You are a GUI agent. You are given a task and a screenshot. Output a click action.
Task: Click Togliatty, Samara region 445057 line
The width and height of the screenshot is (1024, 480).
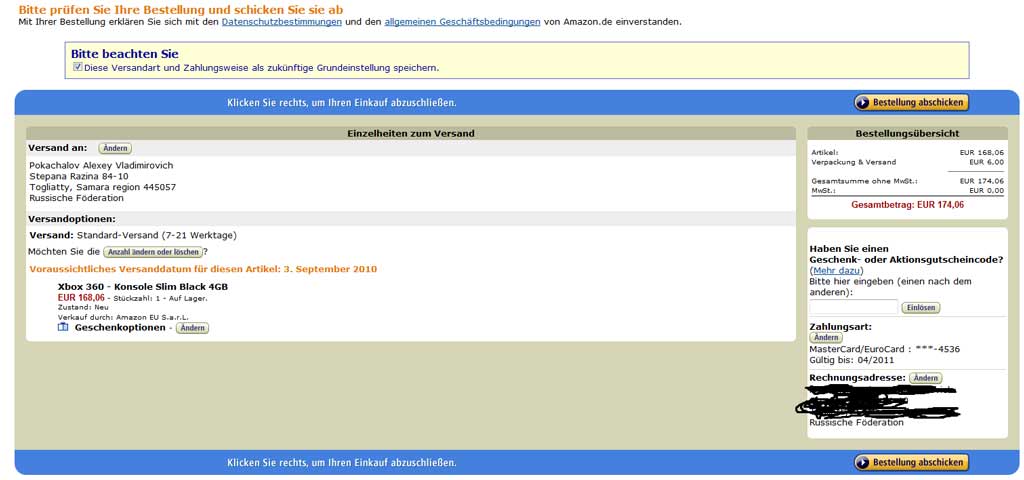pyautogui.click(x=103, y=187)
